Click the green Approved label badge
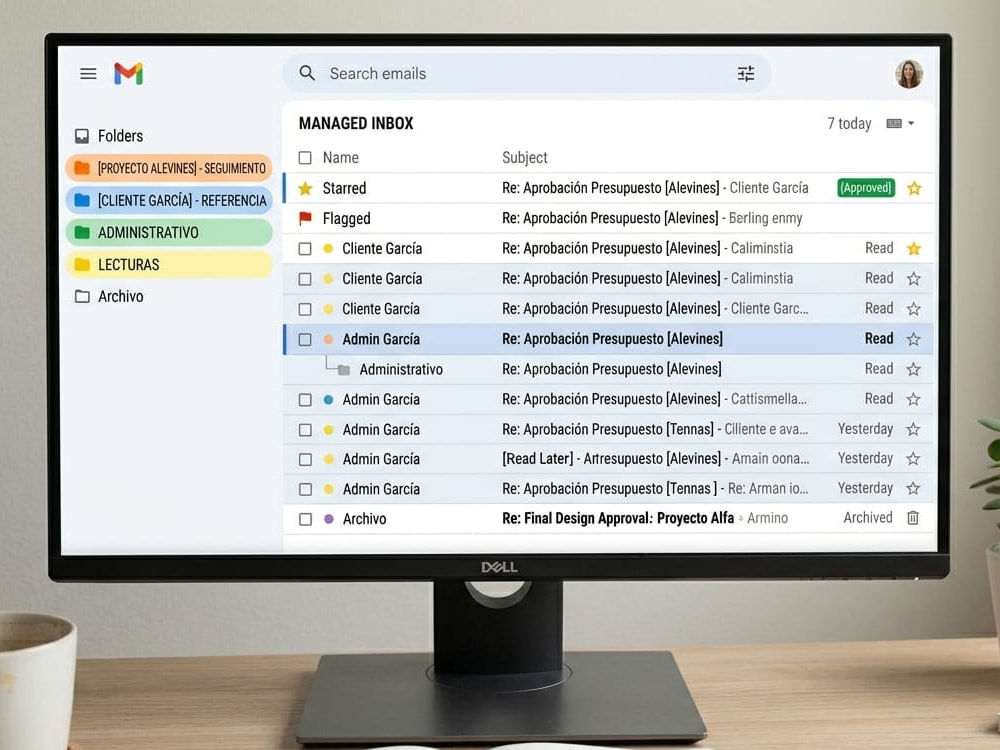This screenshot has height=750, width=1000. click(x=865, y=188)
